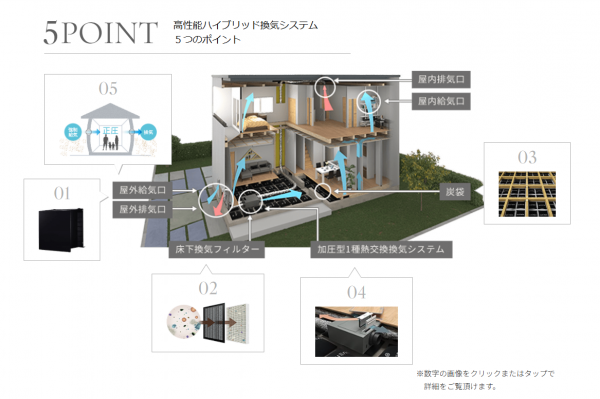600x399 pixels.
Task: Open point 03 charcoal bag grid image
Action: pos(527,194)
